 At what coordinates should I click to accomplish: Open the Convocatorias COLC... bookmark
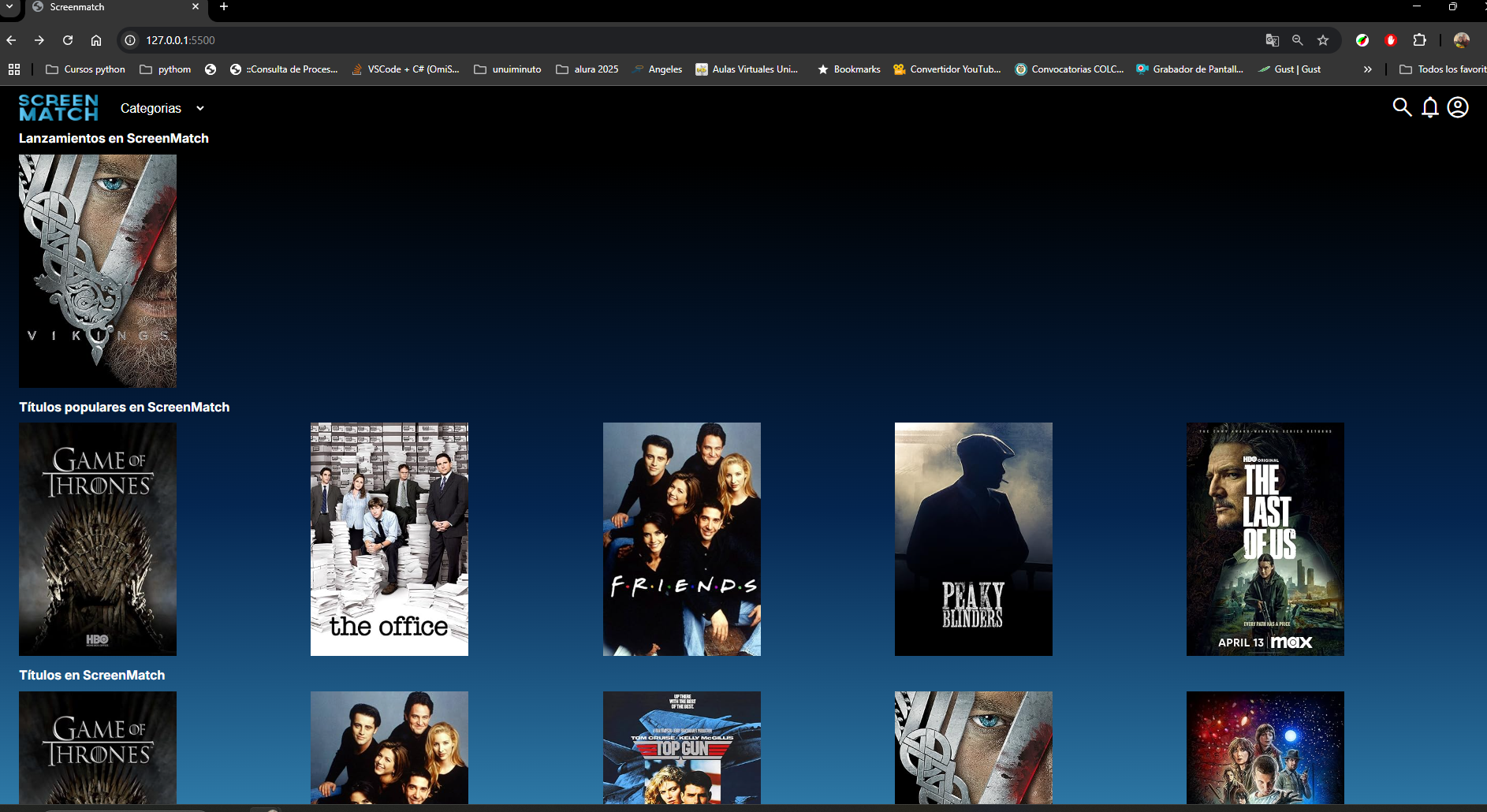point(1069,69)
